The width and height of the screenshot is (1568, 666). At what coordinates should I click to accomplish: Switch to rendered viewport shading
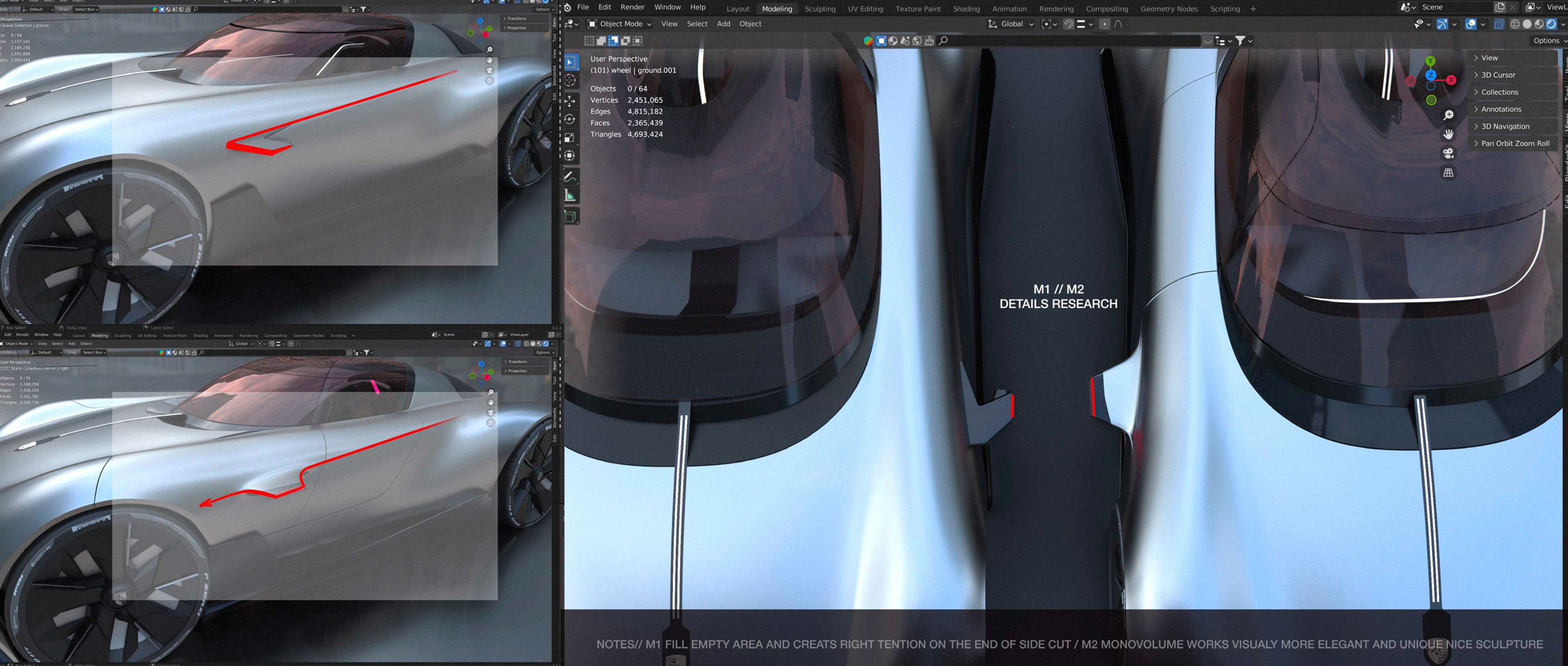[x=1552, y=24]
